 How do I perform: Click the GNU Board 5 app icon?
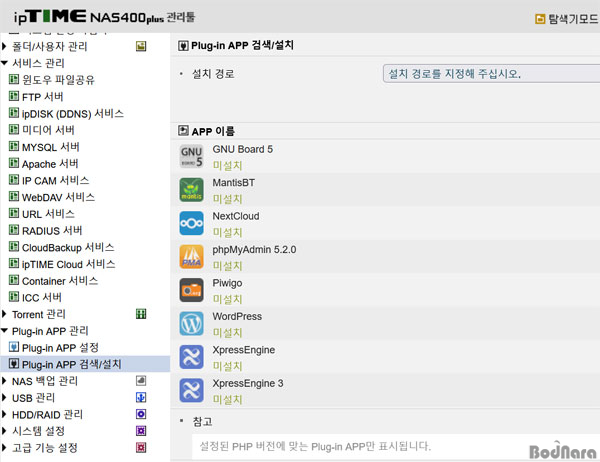click(191, 157)
